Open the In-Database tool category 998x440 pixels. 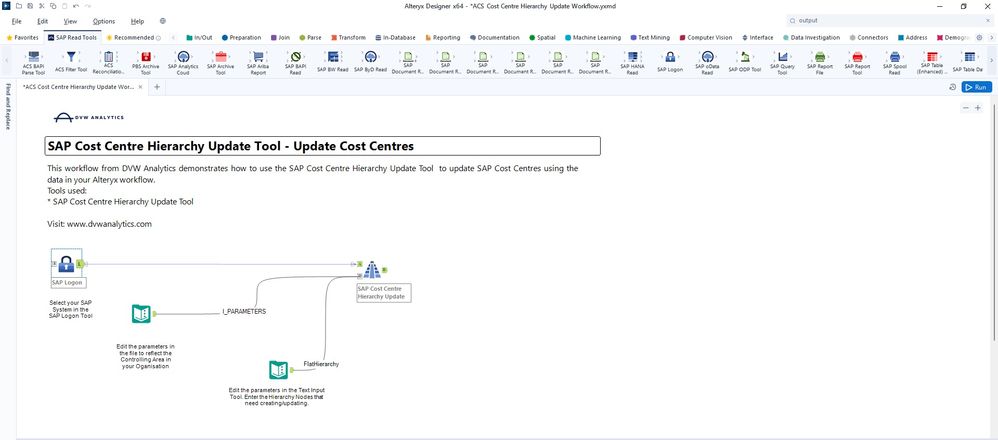(396, 38)
